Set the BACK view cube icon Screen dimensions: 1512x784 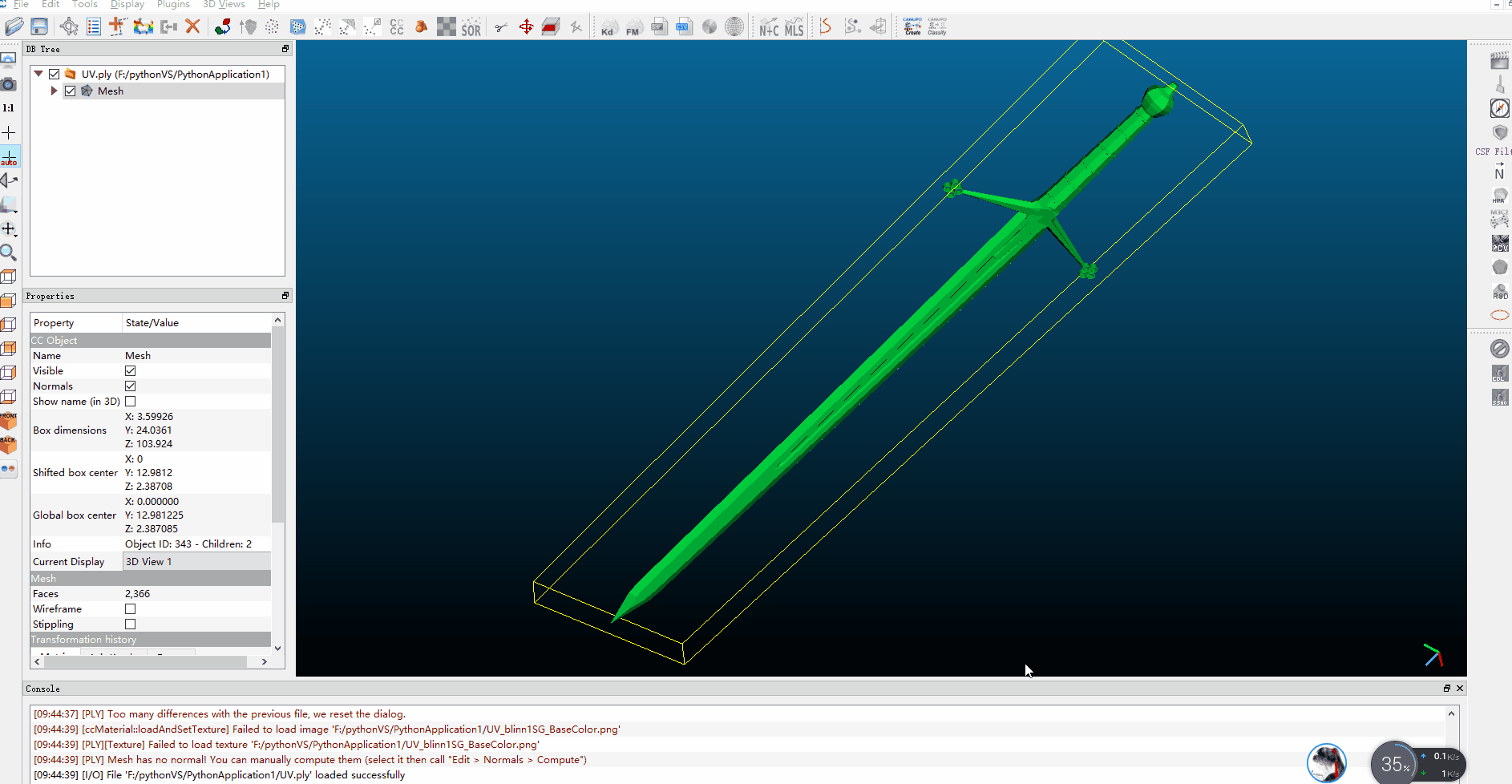click(9, 445)
